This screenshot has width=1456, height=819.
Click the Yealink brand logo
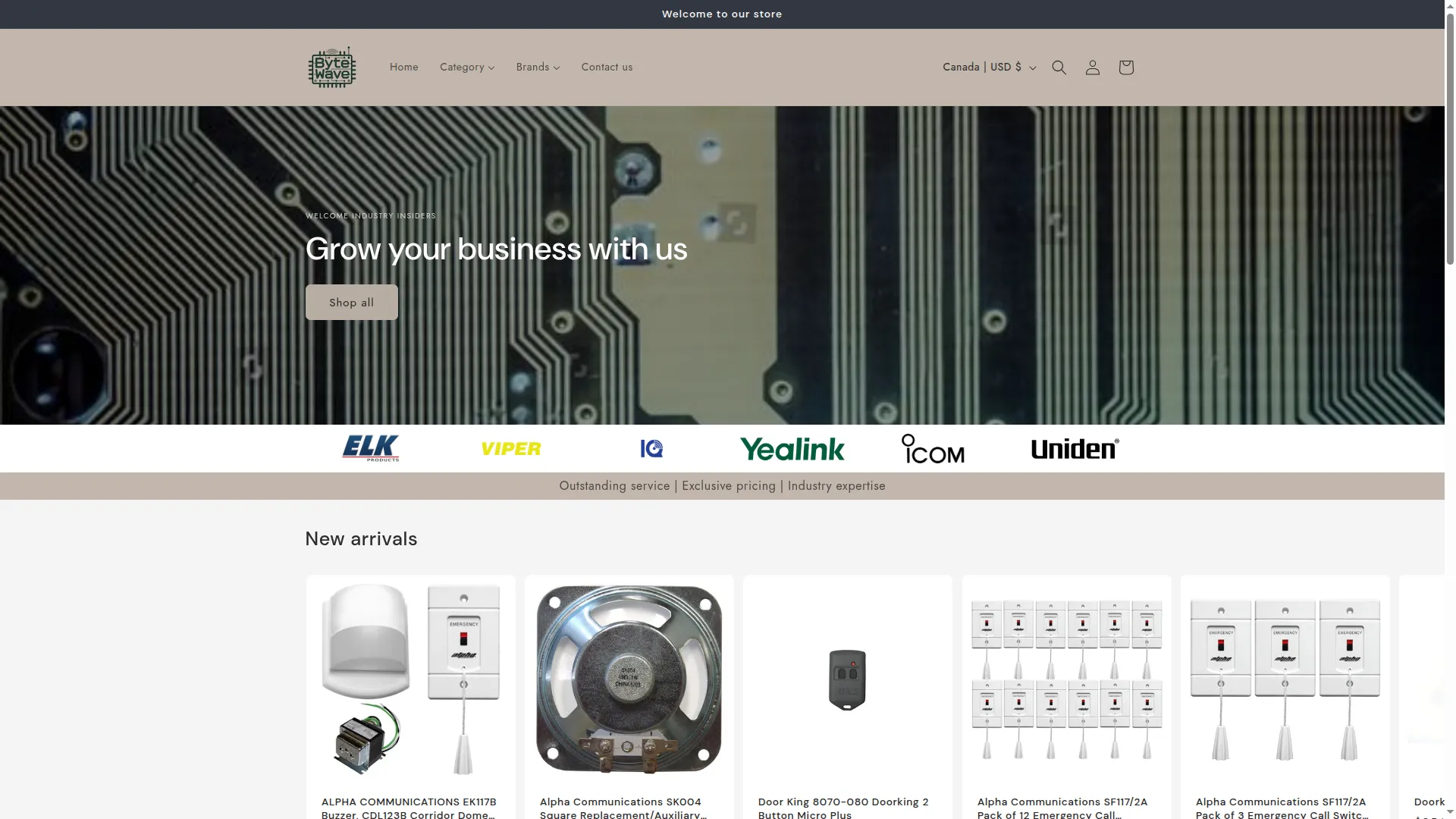coord(792,449)
